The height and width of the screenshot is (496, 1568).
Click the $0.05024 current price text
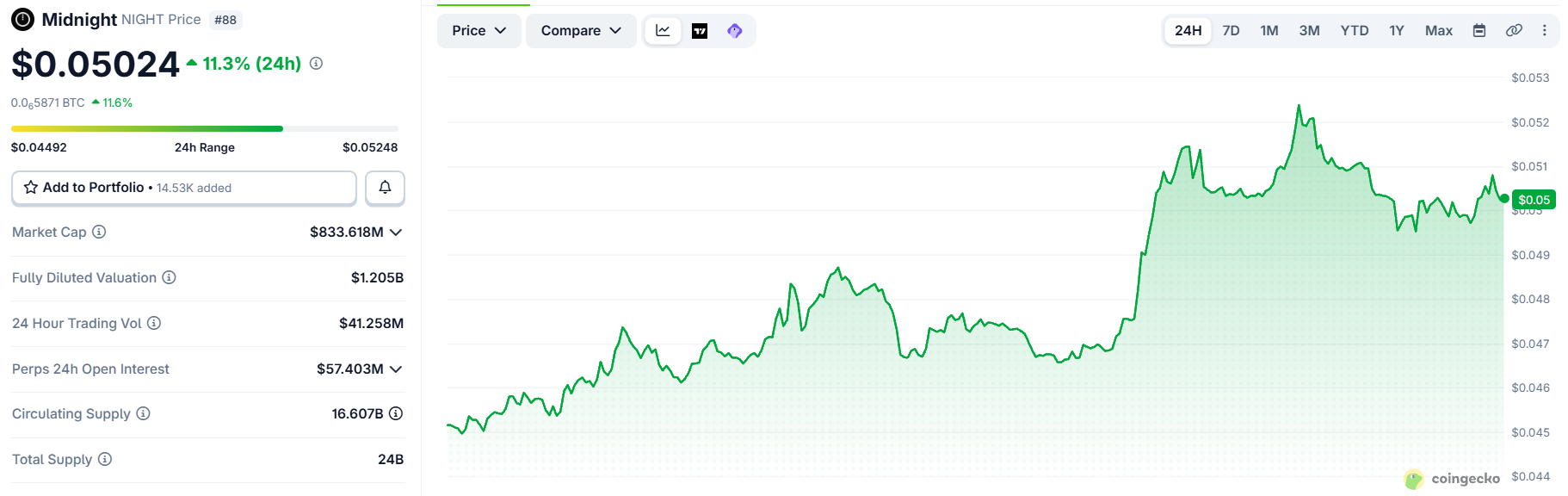click(95, 65)
